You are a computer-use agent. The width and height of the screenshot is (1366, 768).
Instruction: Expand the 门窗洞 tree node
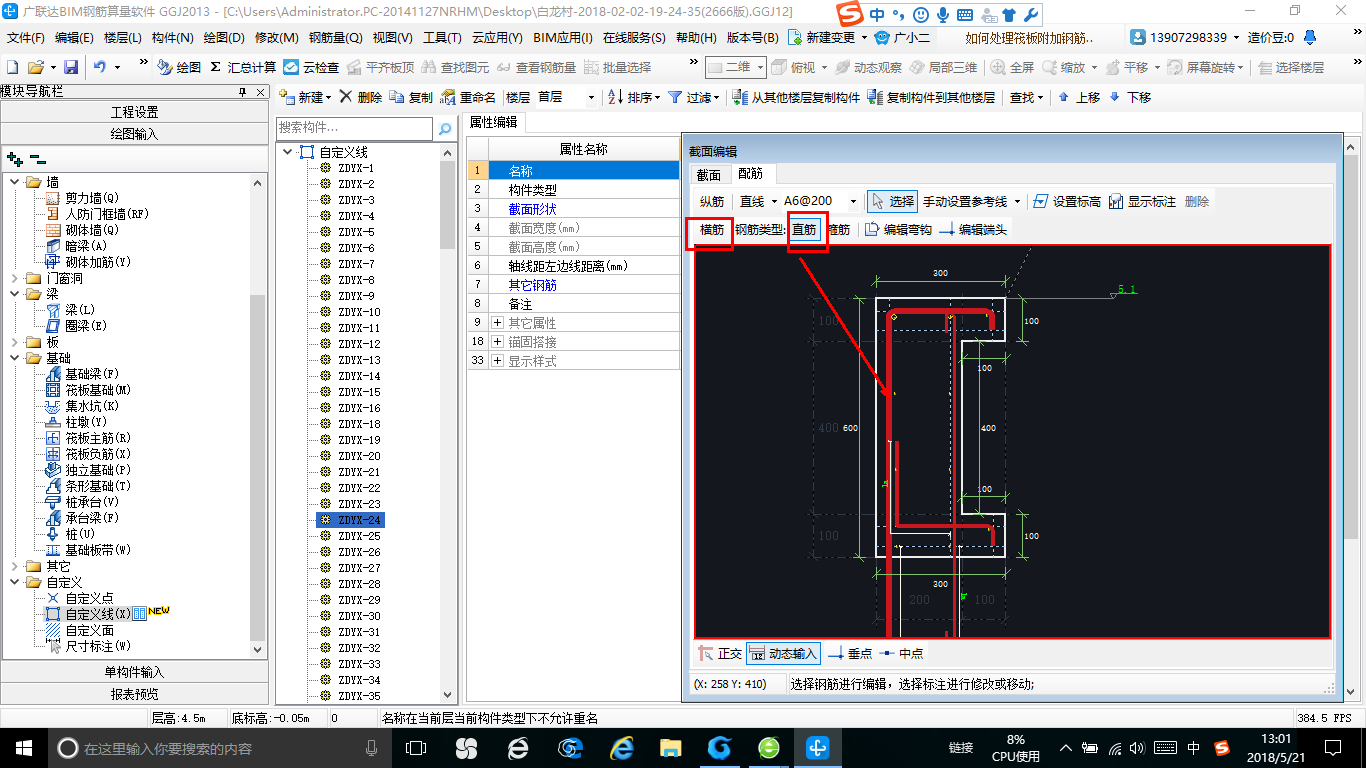(14, 278)
